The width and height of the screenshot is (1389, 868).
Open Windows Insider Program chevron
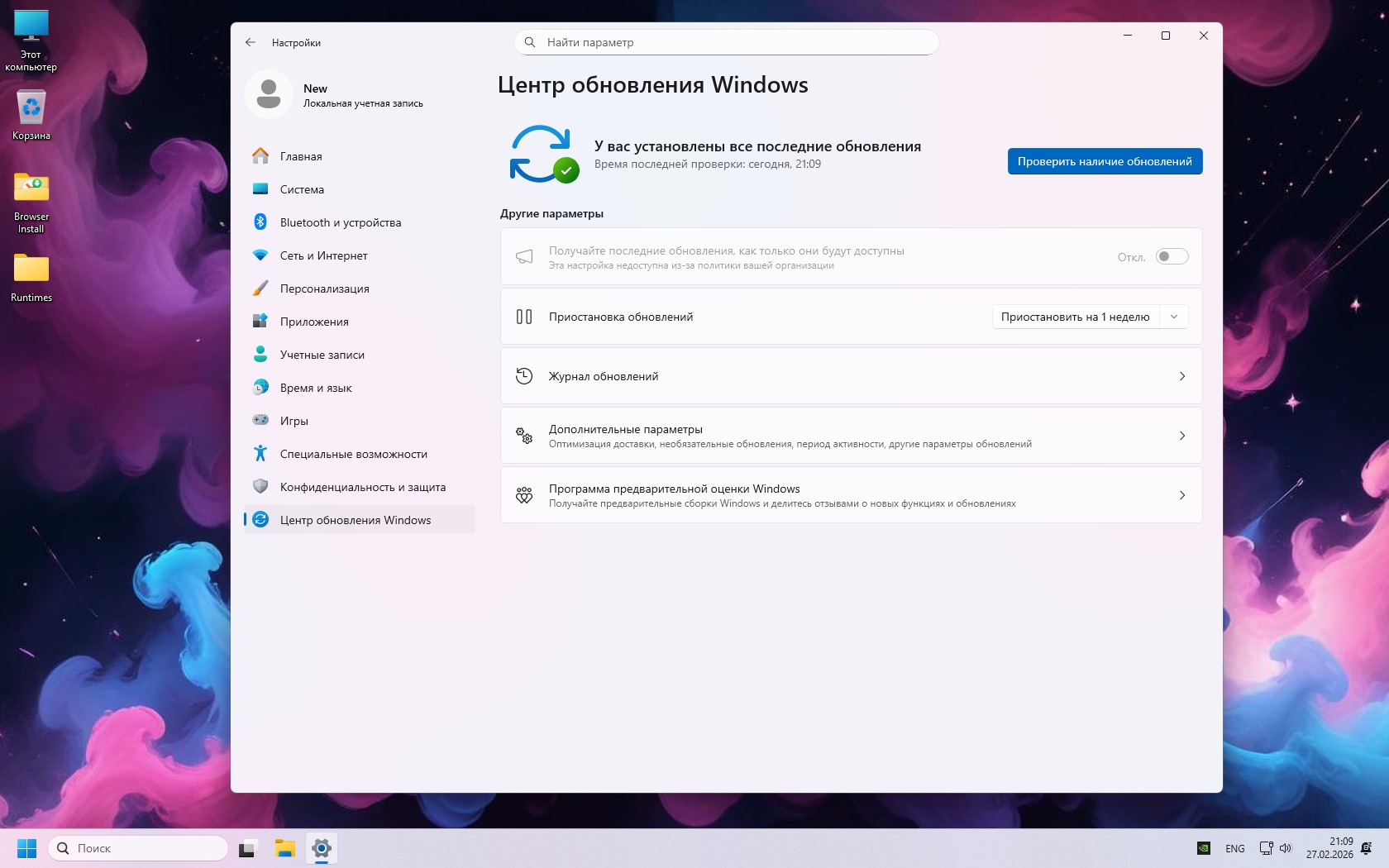pyautogui.click(x=1181, y=495)
